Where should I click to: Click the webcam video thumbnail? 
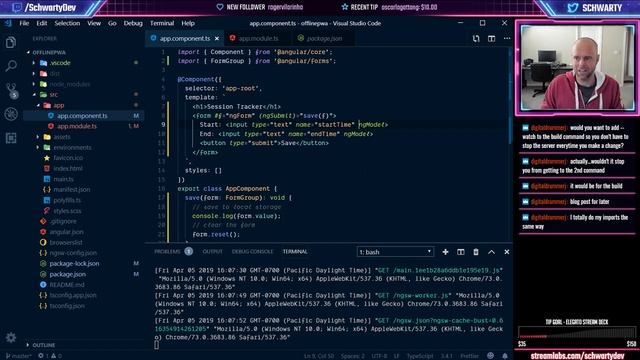[x=577, y=68]
